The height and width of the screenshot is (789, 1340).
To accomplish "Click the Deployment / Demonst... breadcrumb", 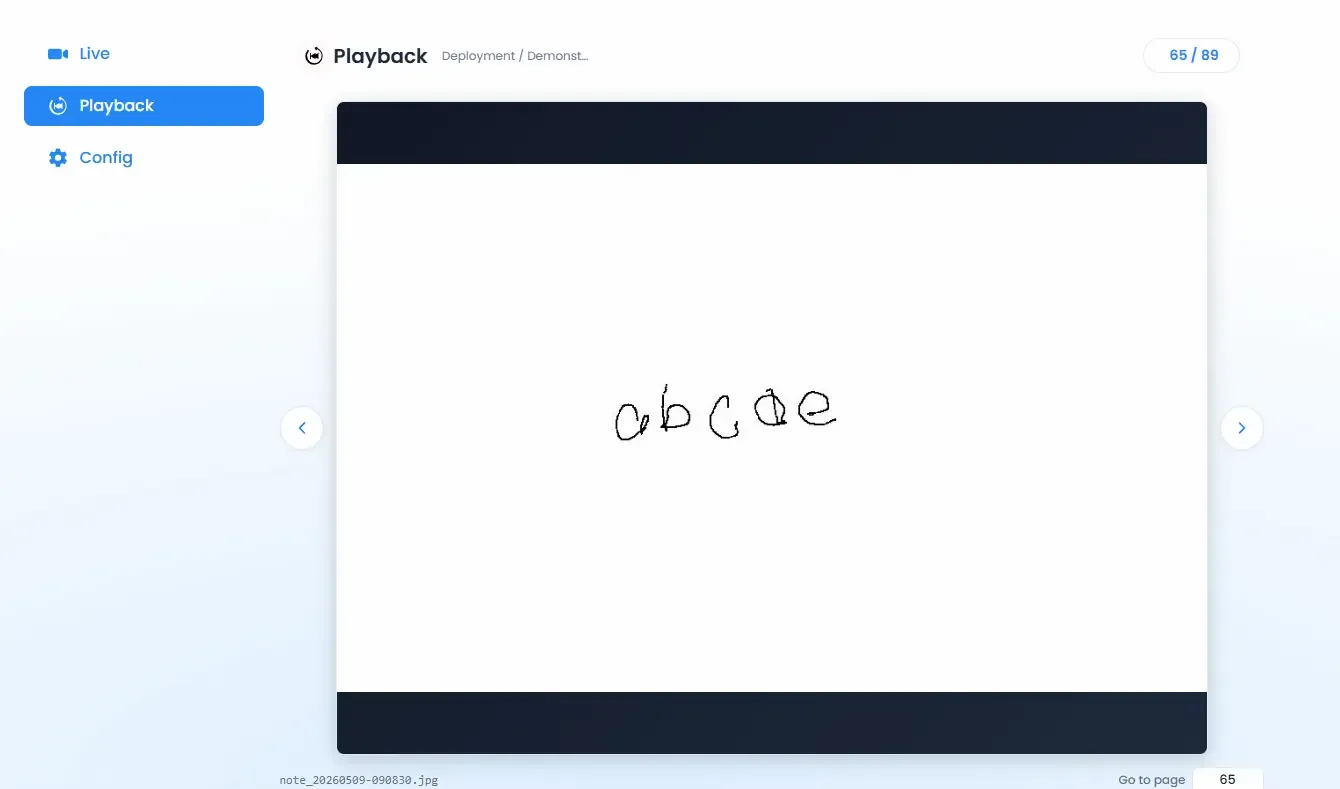I will 515,56.
